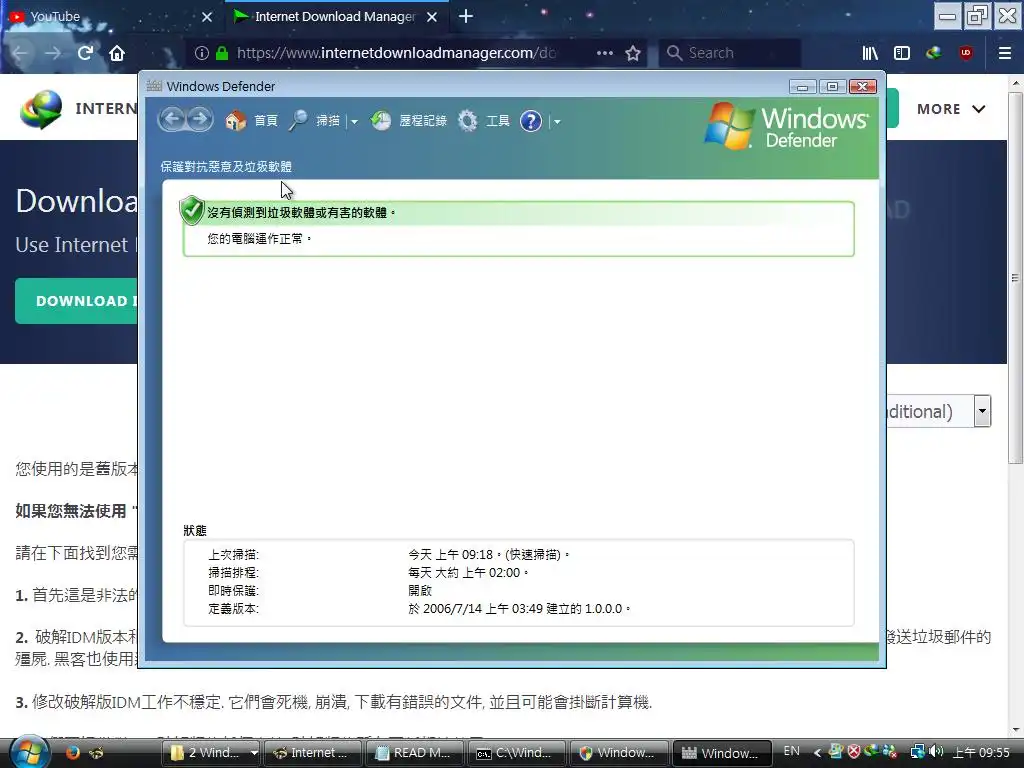Open the '2 Wind...' grouped taskbar button
The image size is (1024, 768).
pos(204,753)
